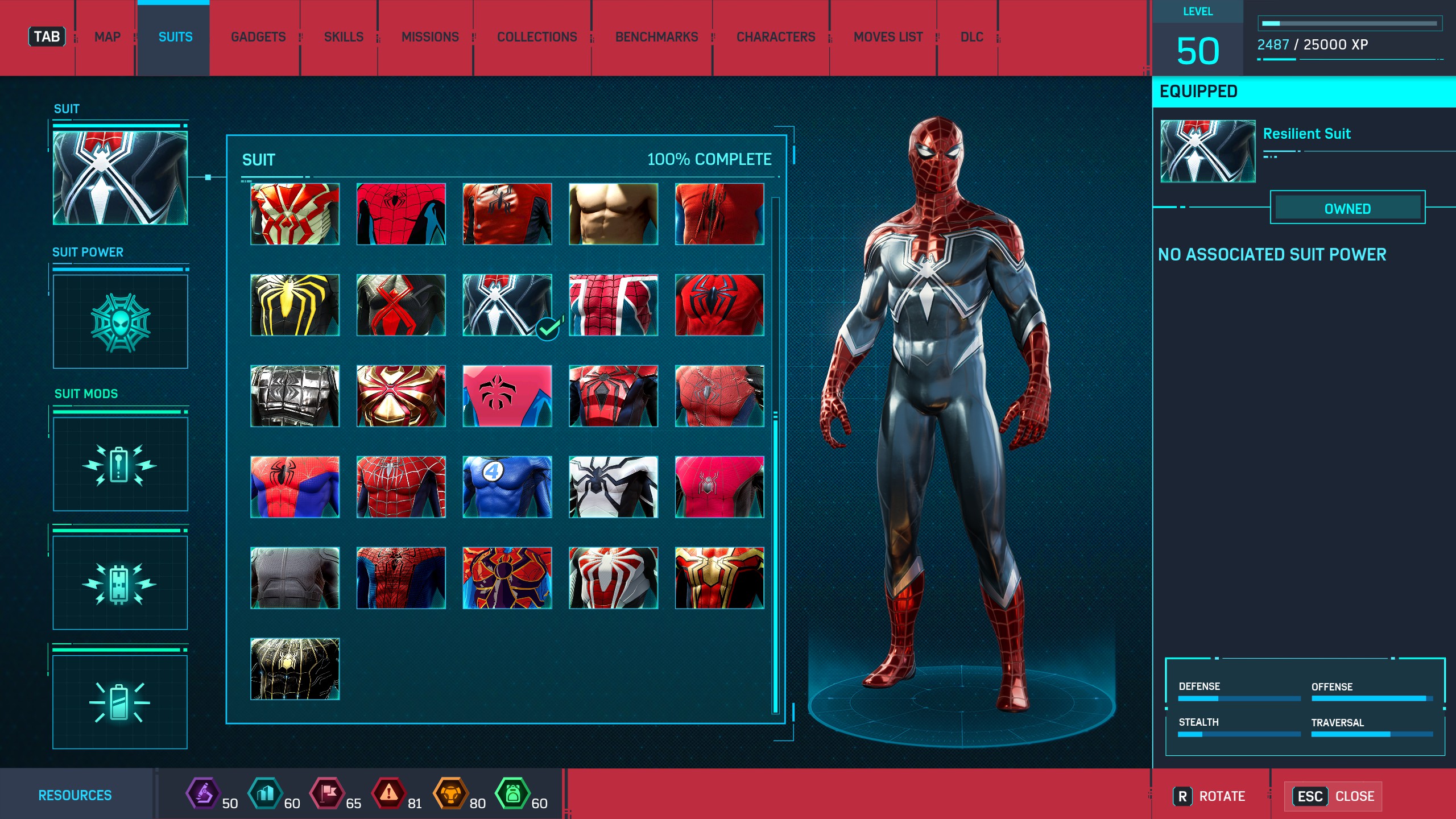Select the third Suit Mod battery icon
Viewport: 1456px width, 819px height.
[120, 702]
